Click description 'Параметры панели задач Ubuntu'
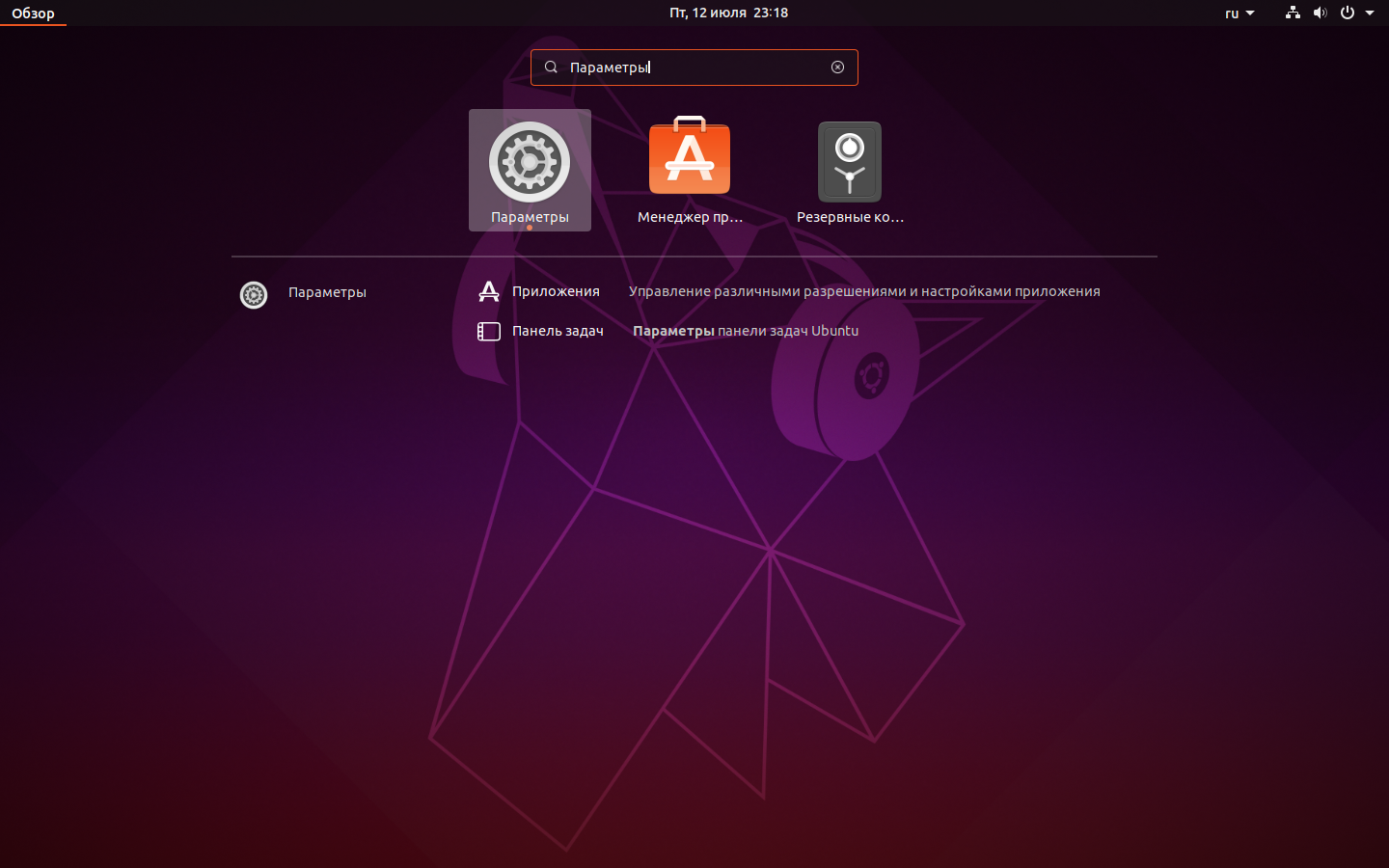This screenshot has height=868, width=1389. [x=746, y=331]
